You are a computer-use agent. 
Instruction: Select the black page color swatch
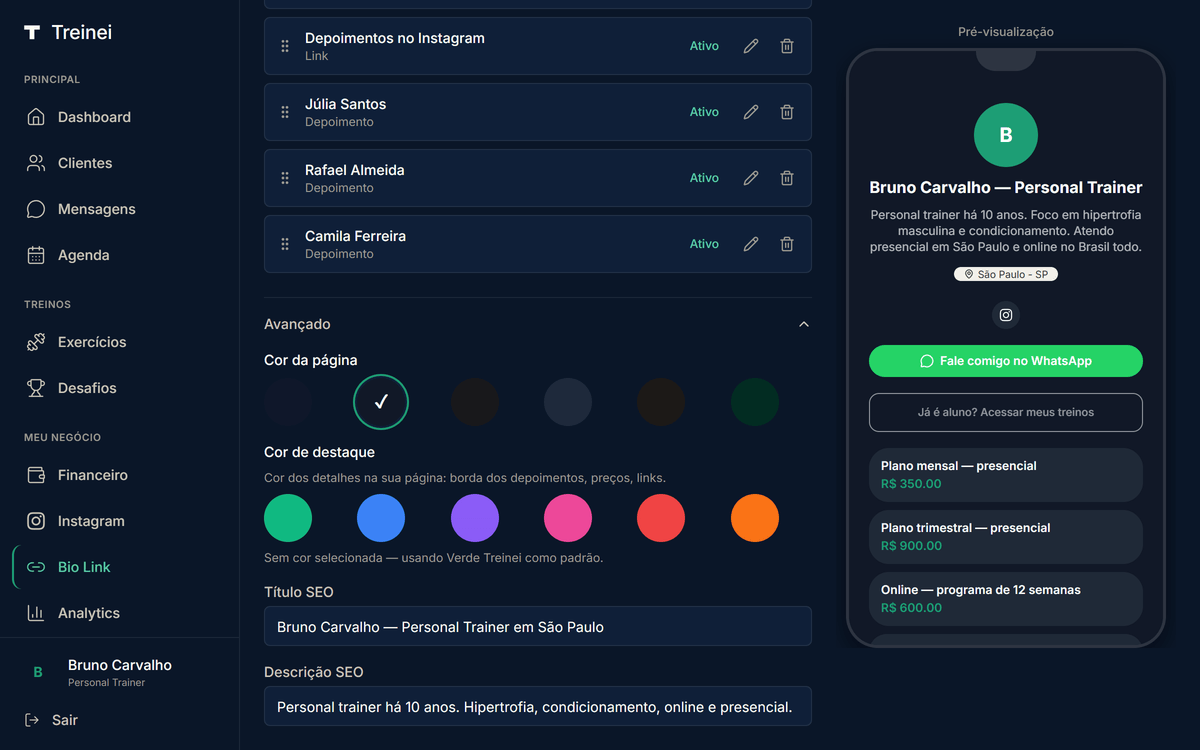475,402
